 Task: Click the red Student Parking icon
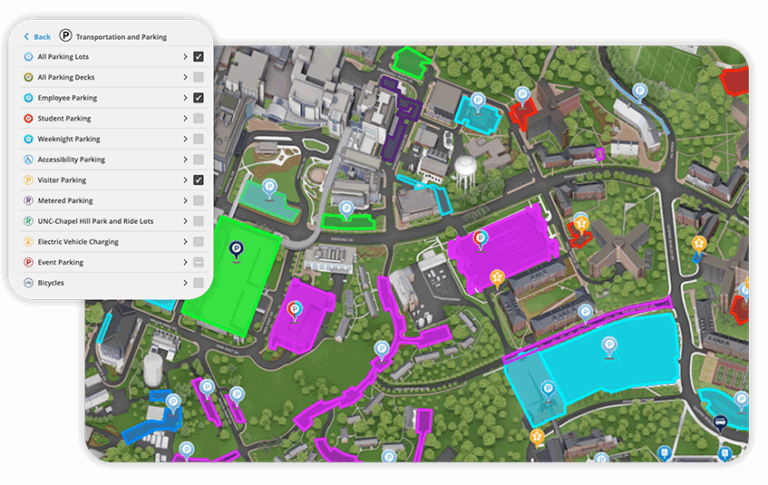point(28,118)
